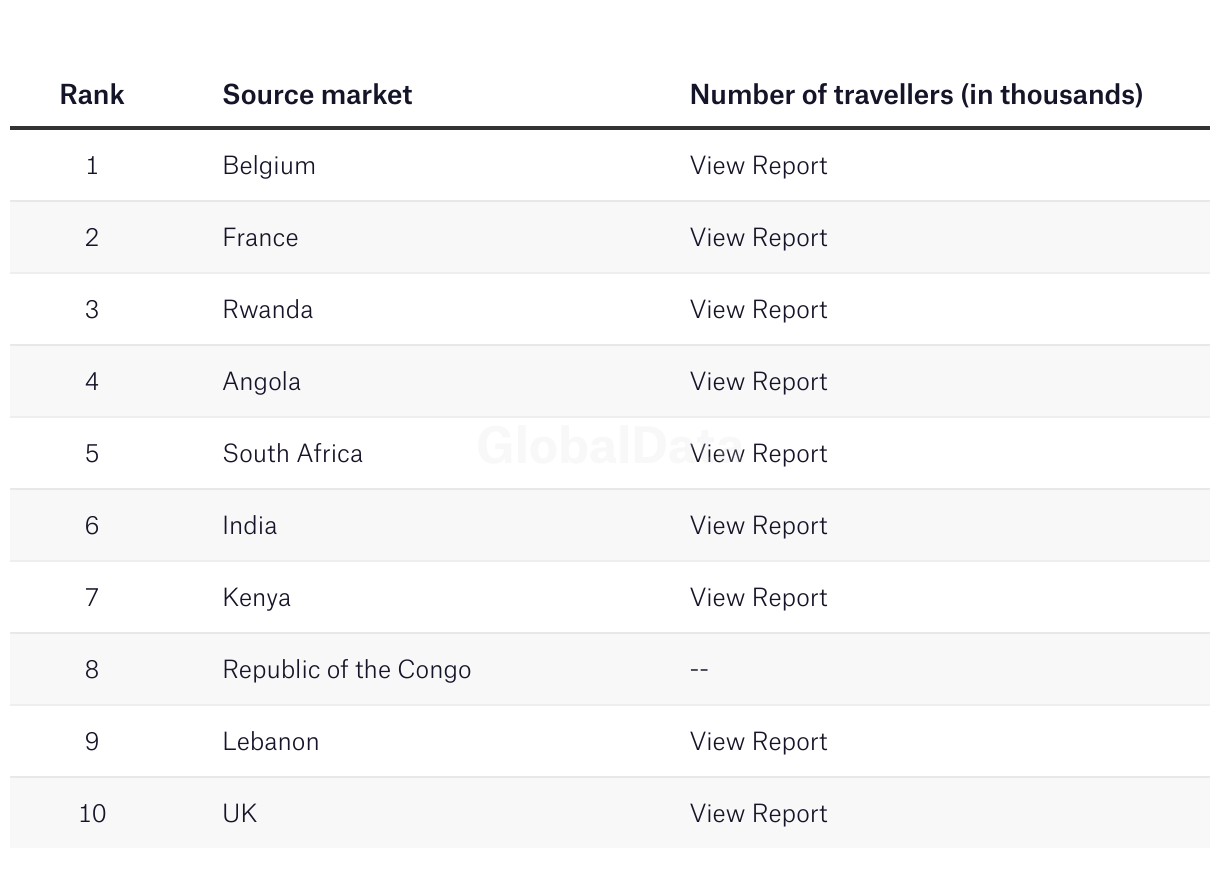Open Lebanon's View Report link
1220x890 pixels.
tap(758, 742)
